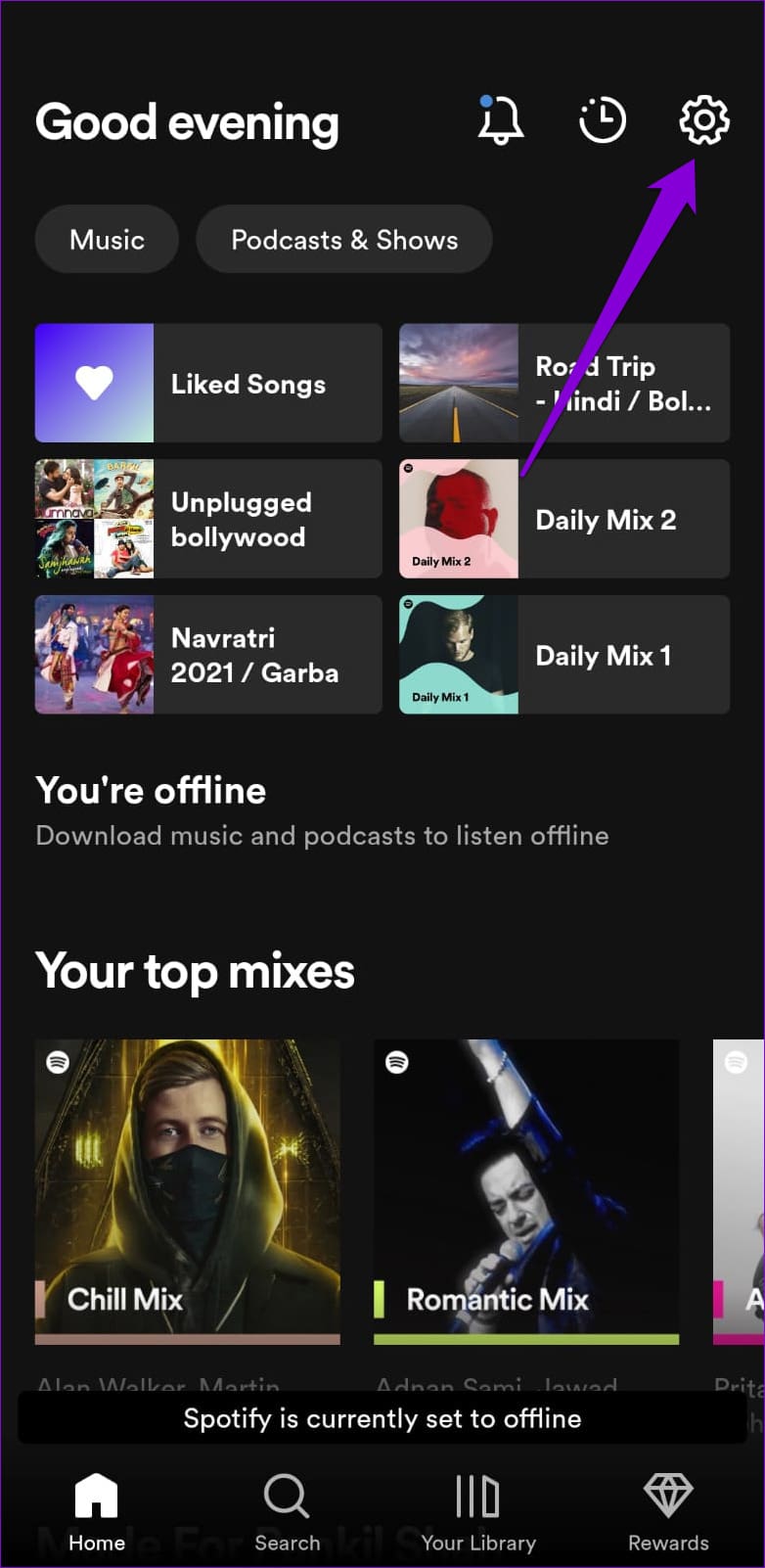Open Road Trip Hindi playlist tile
Screen dimensions: 765x1568
[x=564, y=383]
